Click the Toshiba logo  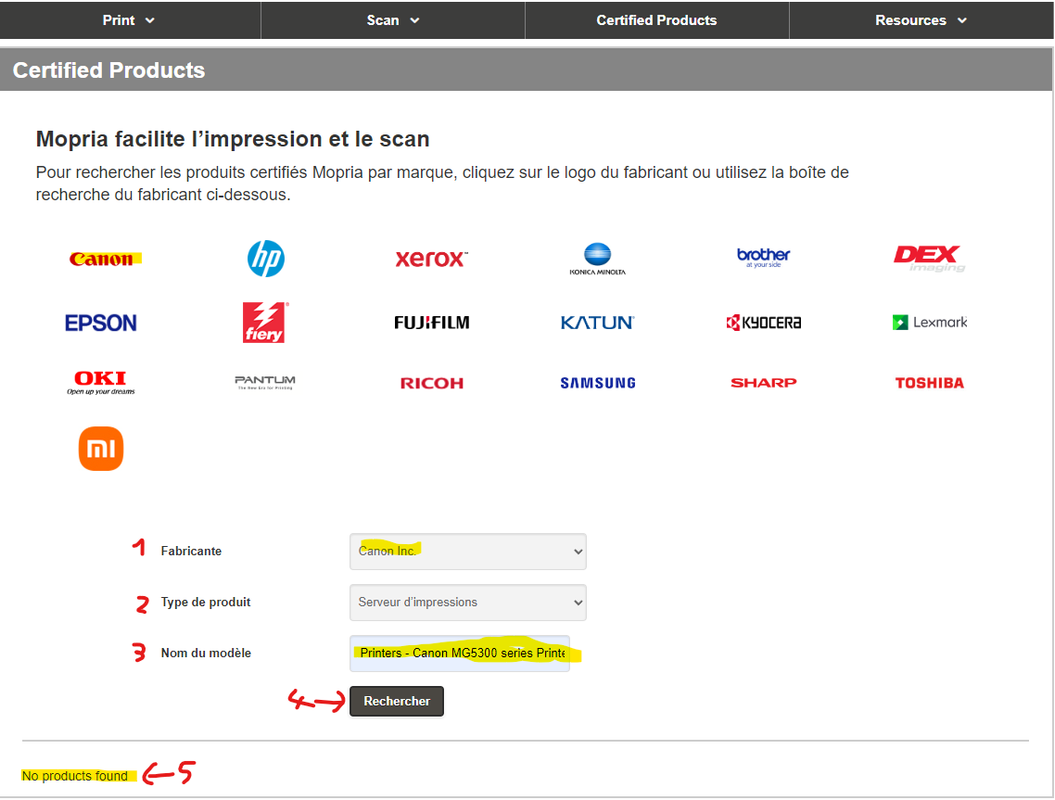pyautogui.click(x=929, y=383)
